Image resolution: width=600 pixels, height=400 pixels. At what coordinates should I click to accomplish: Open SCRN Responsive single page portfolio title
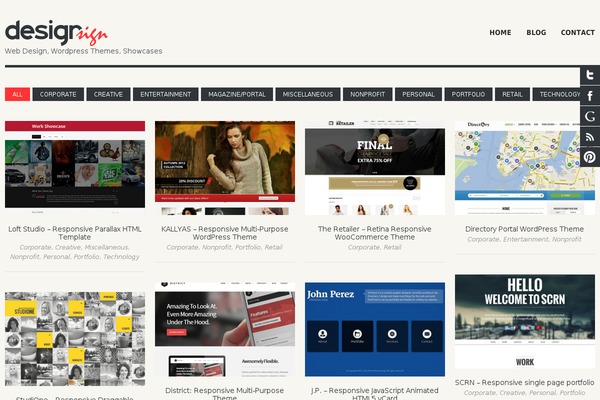point(525,382)
